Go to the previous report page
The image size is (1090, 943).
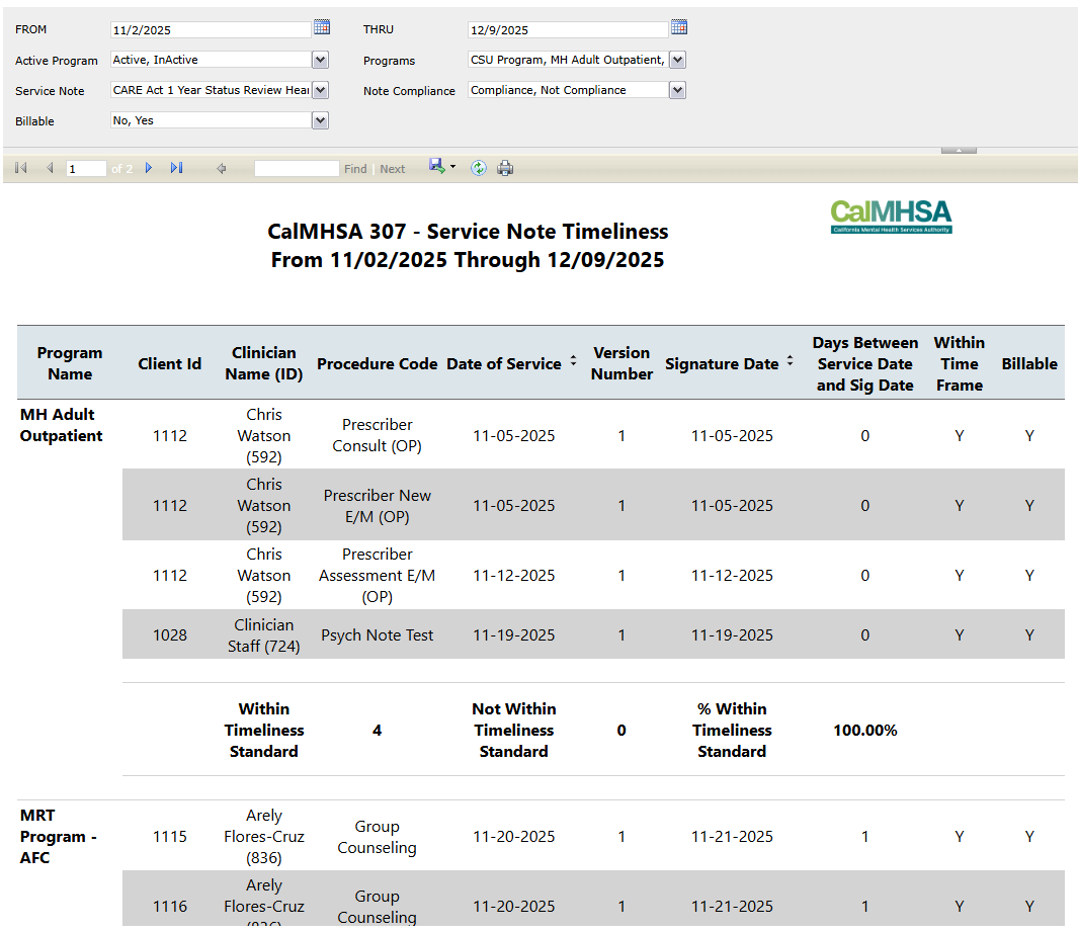[49, 169]
